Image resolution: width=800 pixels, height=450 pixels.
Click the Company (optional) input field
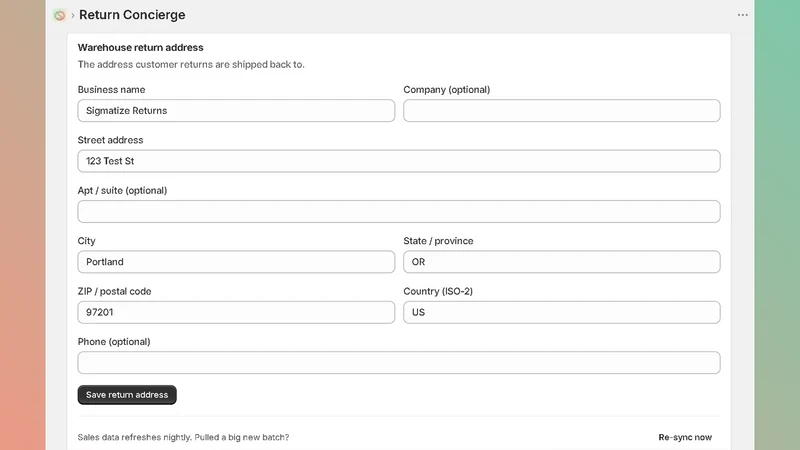click(x=562, y=111)
